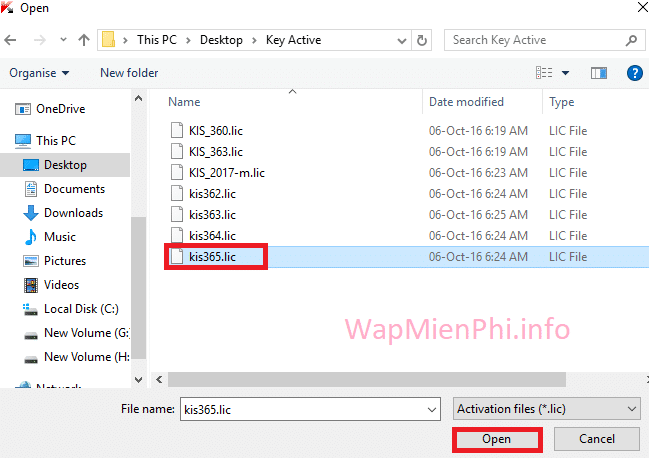
Task: Open Help with the question mark
Action: pos(635,73)
